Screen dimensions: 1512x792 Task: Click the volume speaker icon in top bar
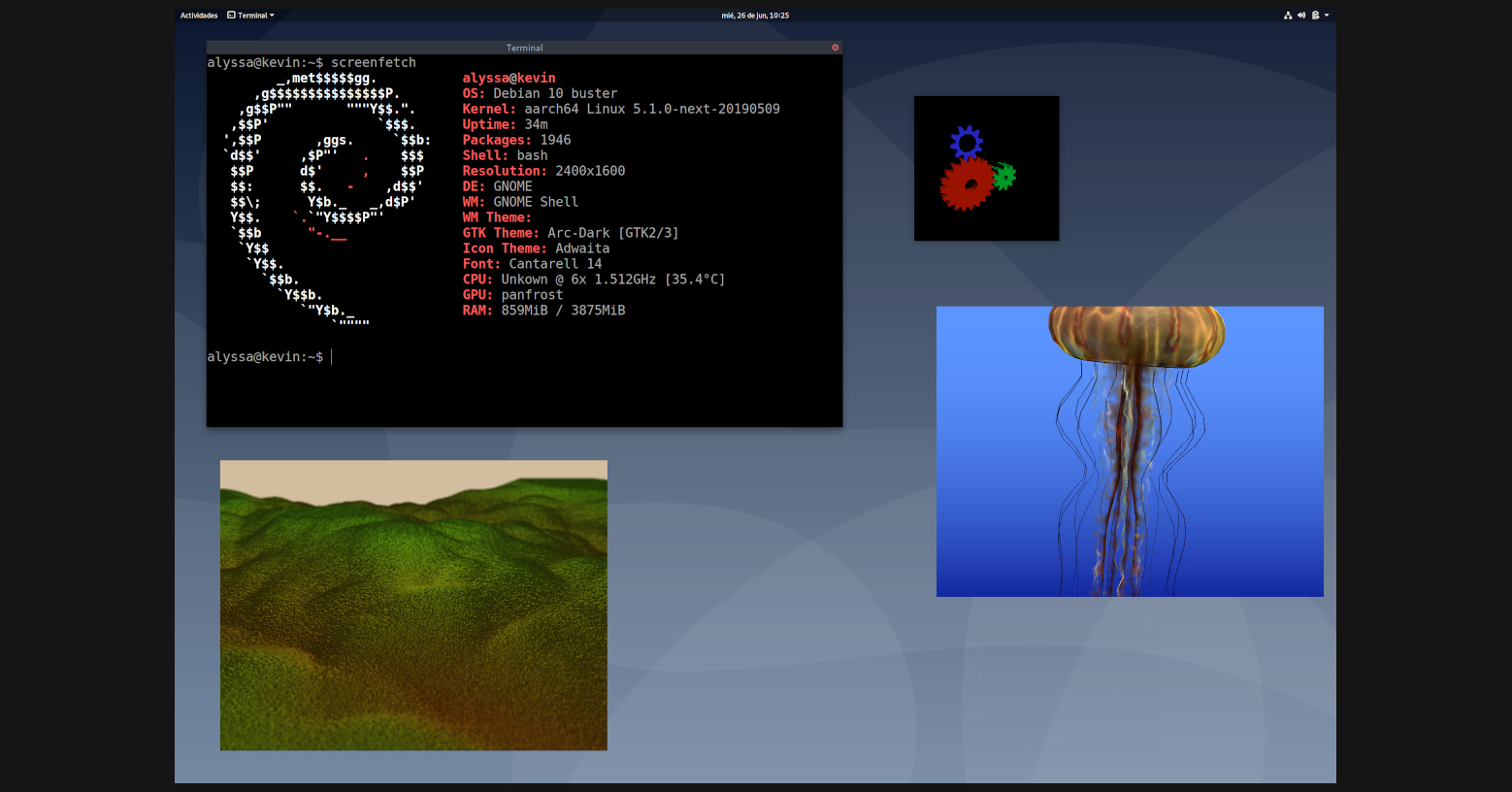1301,16
